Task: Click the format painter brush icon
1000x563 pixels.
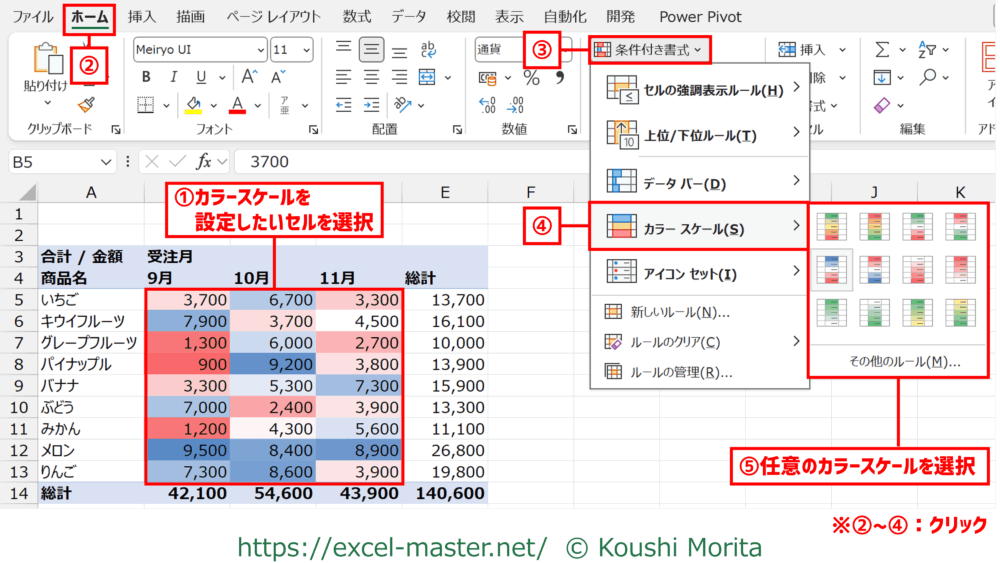Action: (86, 103)
